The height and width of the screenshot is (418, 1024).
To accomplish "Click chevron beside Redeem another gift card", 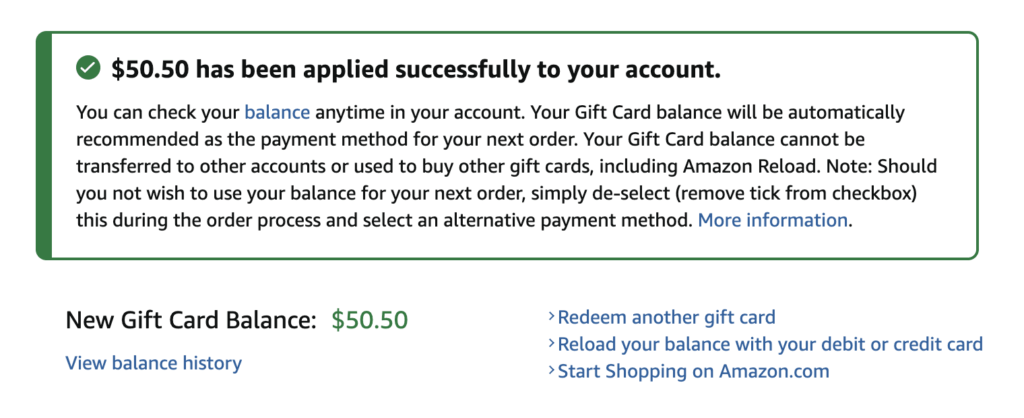I will [x=551, y=318].
